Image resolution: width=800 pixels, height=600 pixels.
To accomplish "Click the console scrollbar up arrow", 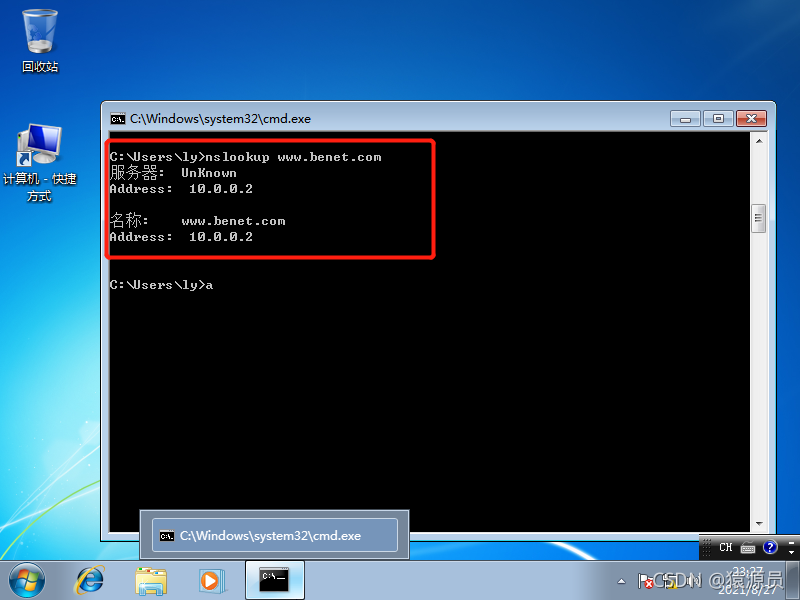I will point(759,141).
